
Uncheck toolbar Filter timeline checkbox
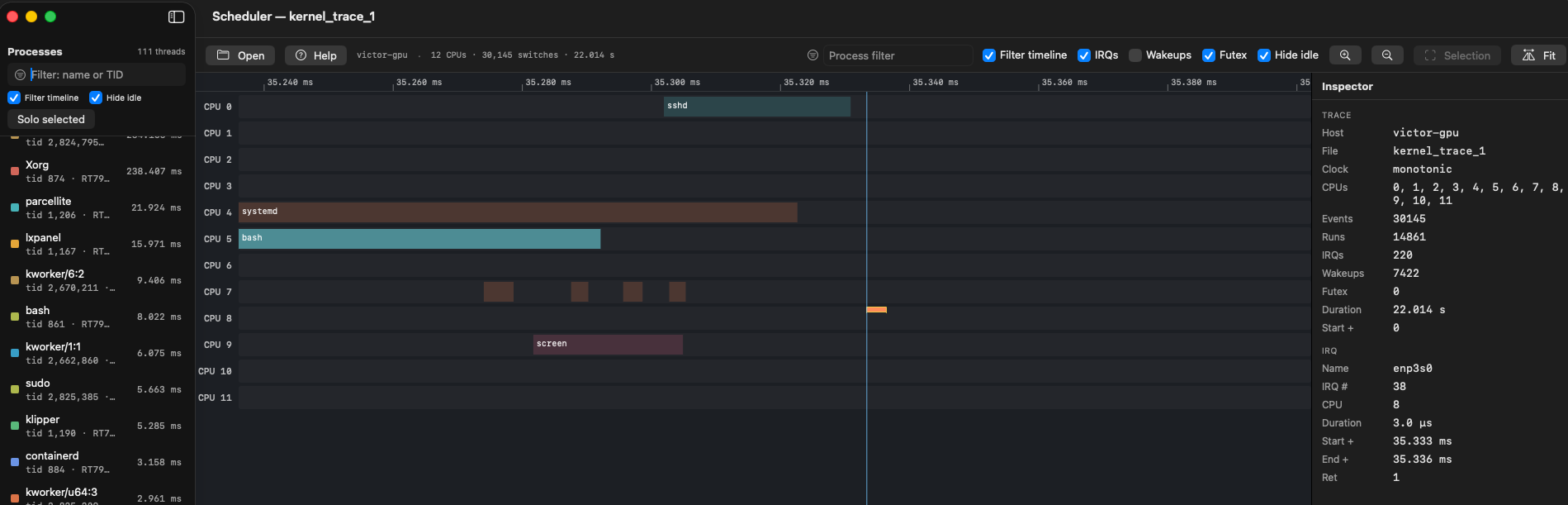[x=989, y=55]
